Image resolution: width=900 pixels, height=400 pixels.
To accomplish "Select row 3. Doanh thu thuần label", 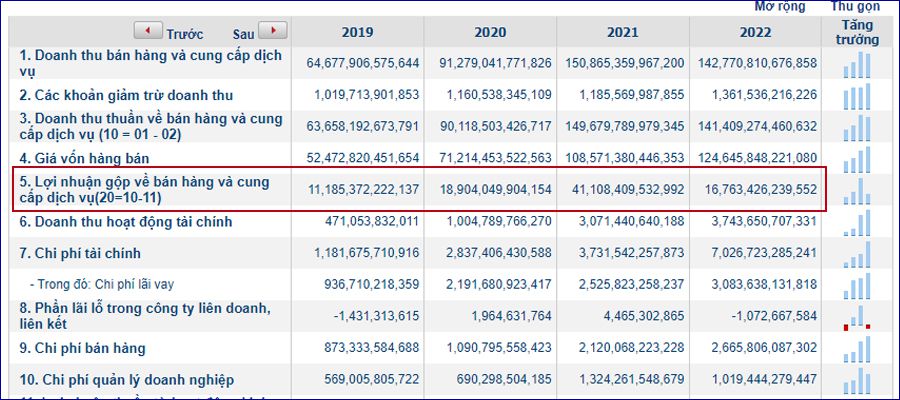I will (151, 126).
